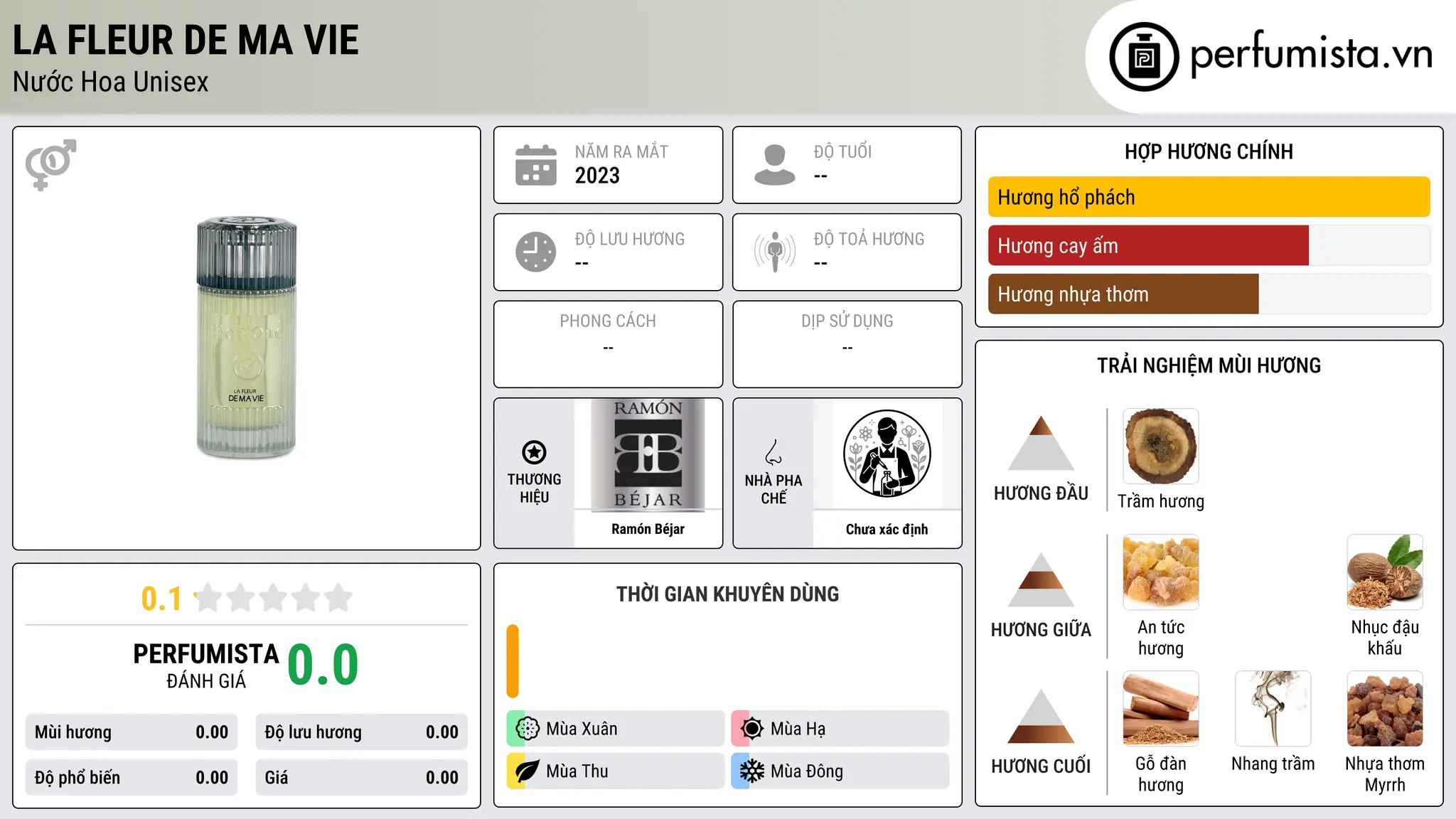Click the 0.1 user rating number
This screenshot has height=819, width=1456.
point(161,599)
